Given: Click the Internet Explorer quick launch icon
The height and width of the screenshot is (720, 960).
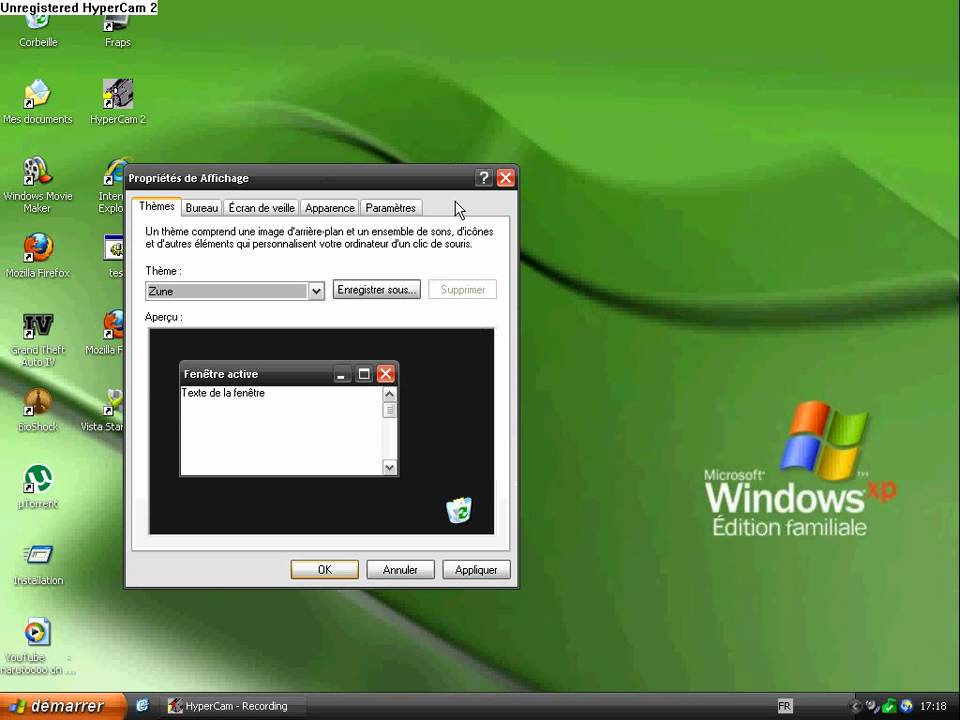Looking at the screenshot, I should [142, 706].
